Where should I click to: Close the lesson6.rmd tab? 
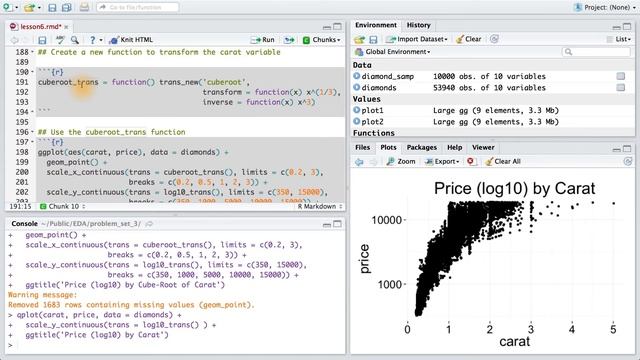click(66, 27)
